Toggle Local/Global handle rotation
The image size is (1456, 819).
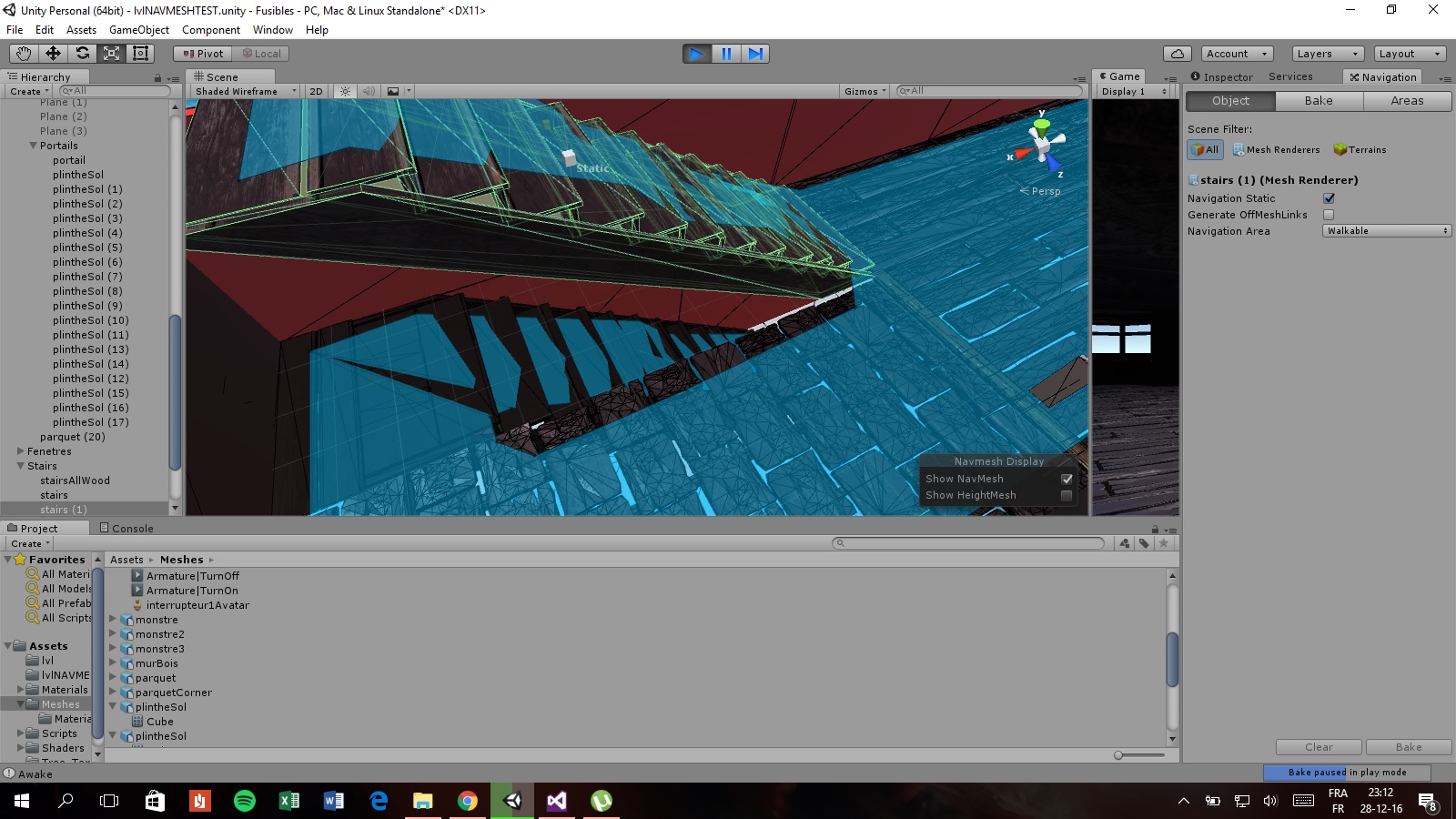[x=261, y=54]
